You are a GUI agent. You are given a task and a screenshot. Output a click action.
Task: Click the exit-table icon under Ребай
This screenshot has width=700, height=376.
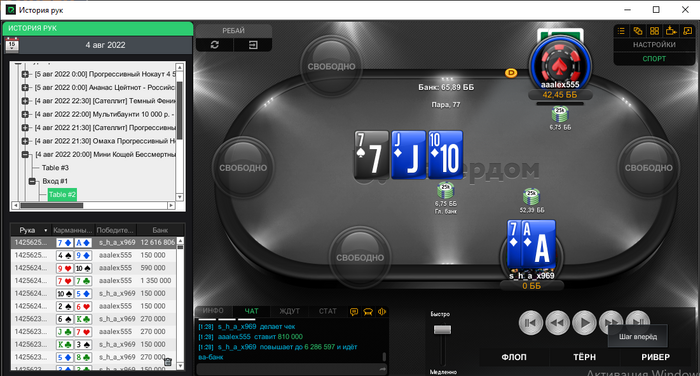pos(253,45)
